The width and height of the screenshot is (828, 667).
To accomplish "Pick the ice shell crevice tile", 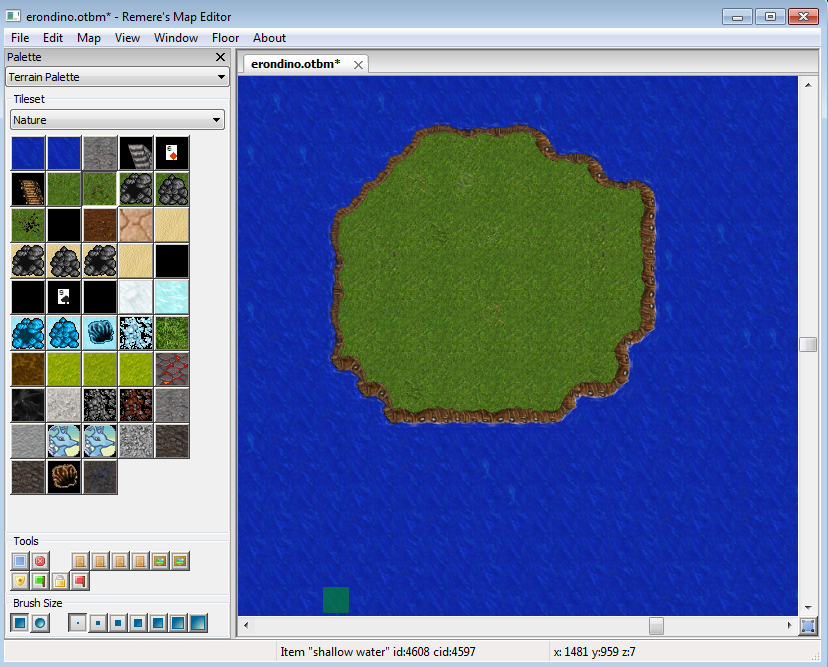I will pos(100,332).
